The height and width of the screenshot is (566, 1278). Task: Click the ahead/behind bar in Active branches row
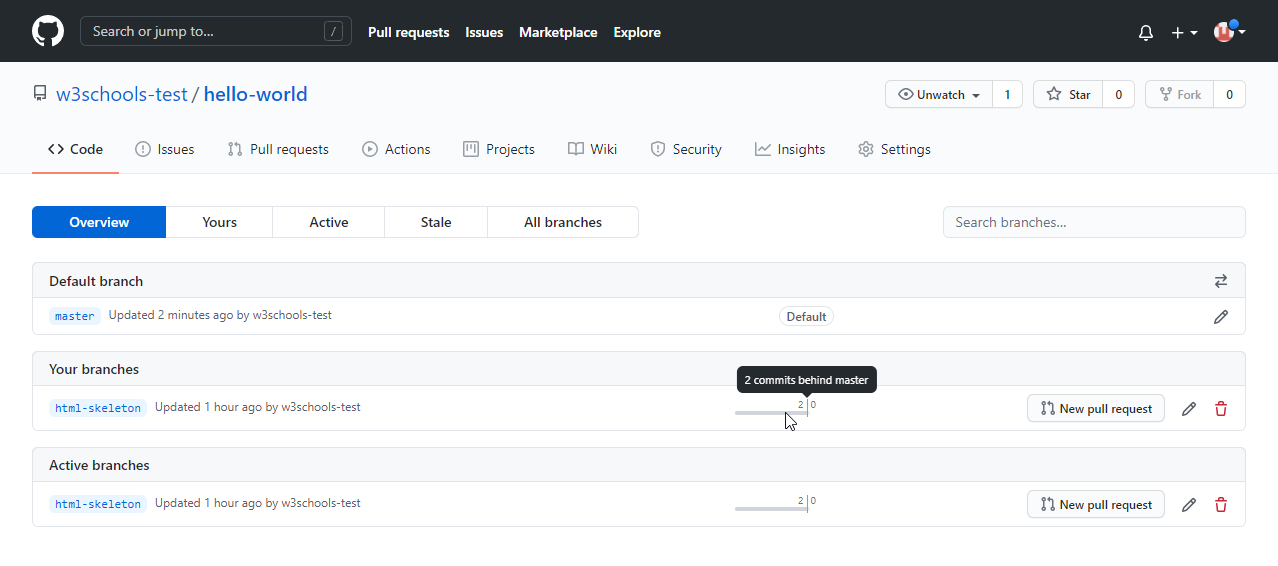click(x=776, y=504)
